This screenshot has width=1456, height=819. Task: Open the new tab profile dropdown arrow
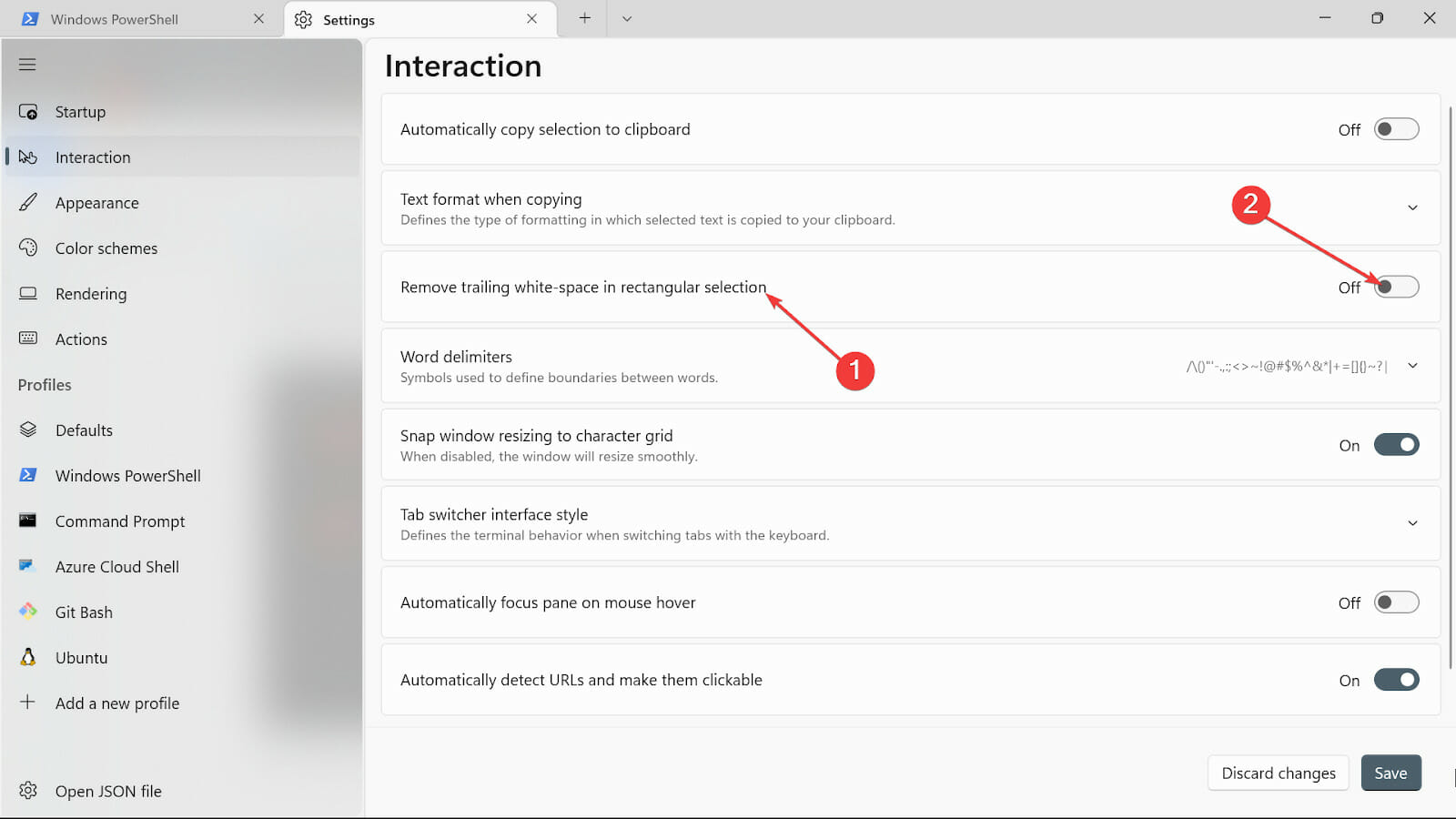click(x=627, y=18)
